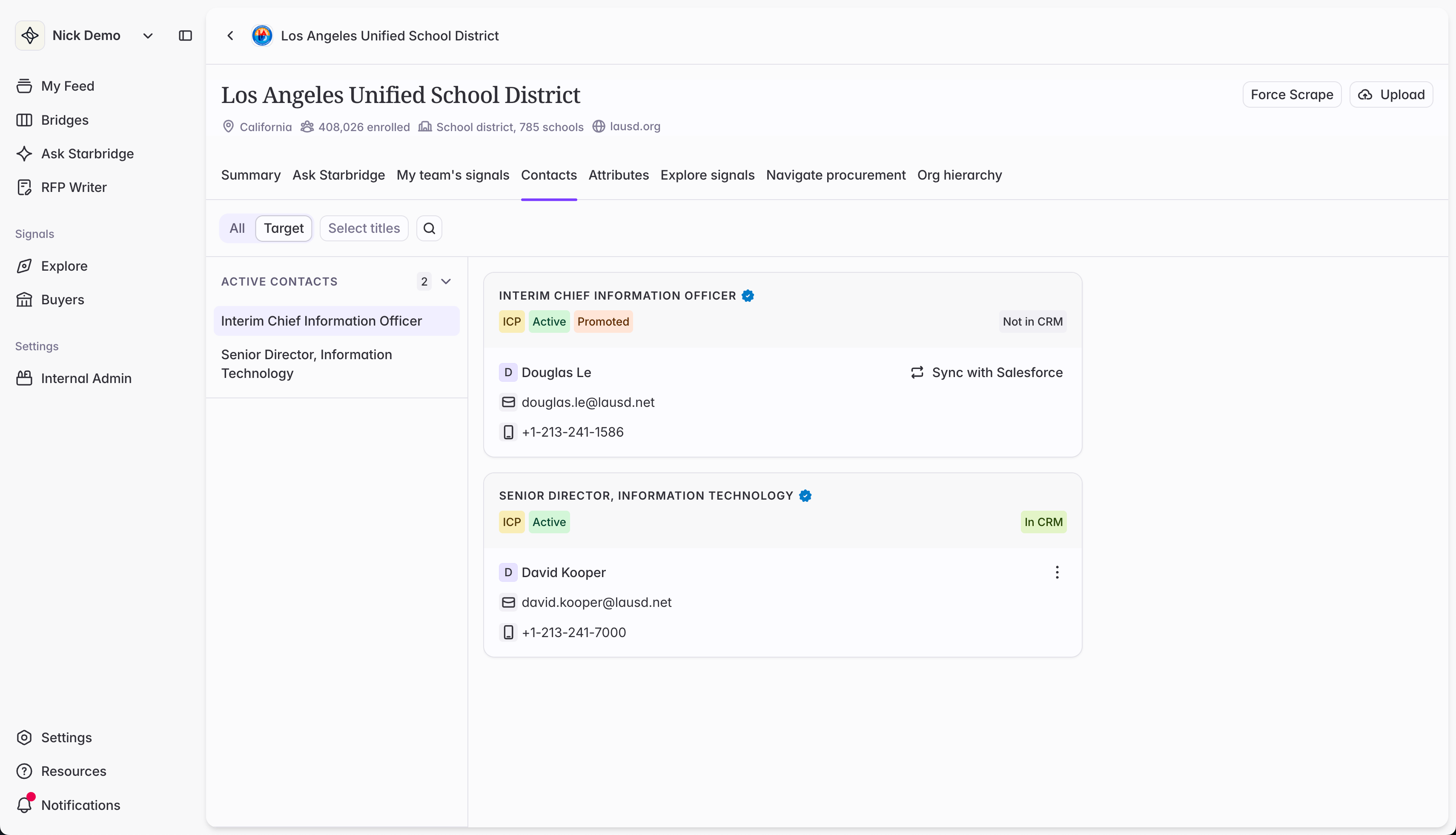Viewport: 1456px width, 835px height.
Task: Click phone number +1-213-241-7000
Action: [x=574, y=632]
